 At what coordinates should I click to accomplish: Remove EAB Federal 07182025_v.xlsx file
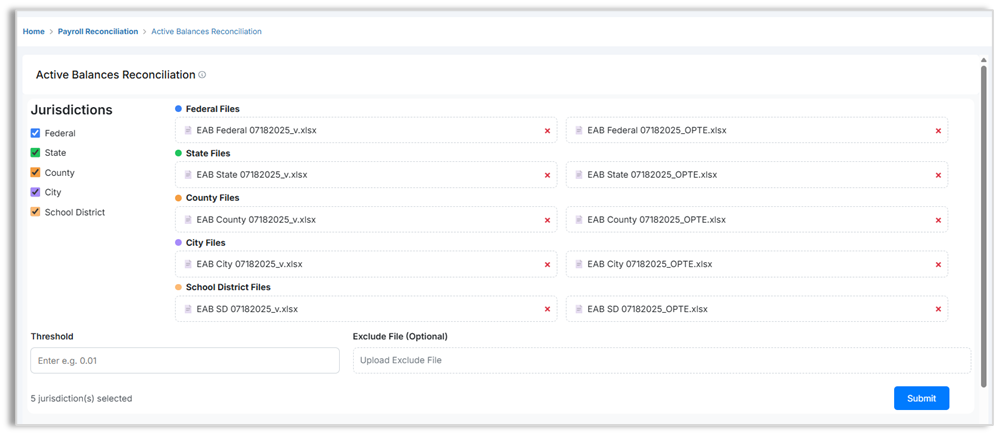coord(547,130)
